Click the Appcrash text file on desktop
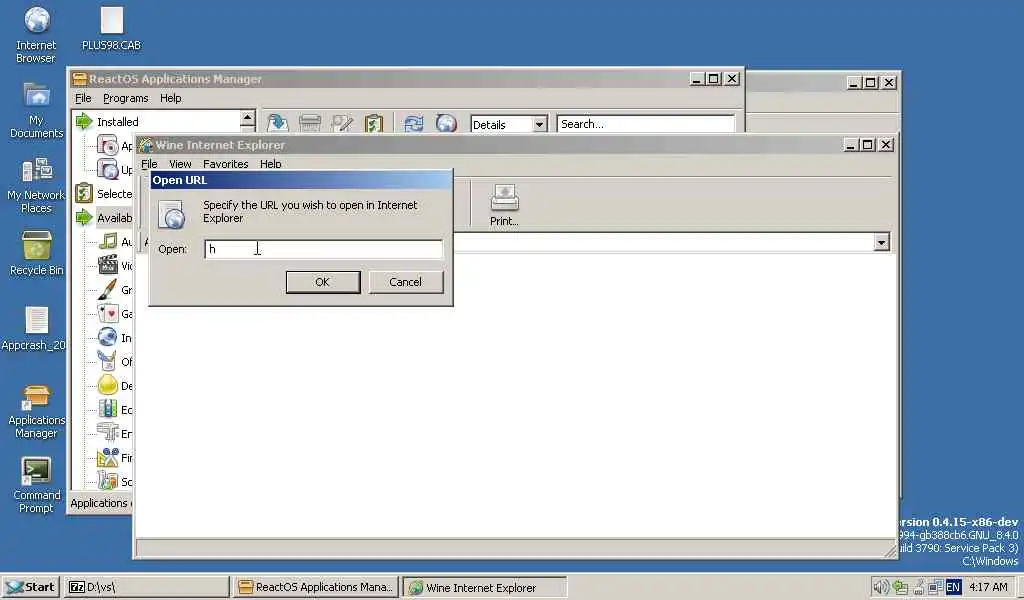 [34, 328]
